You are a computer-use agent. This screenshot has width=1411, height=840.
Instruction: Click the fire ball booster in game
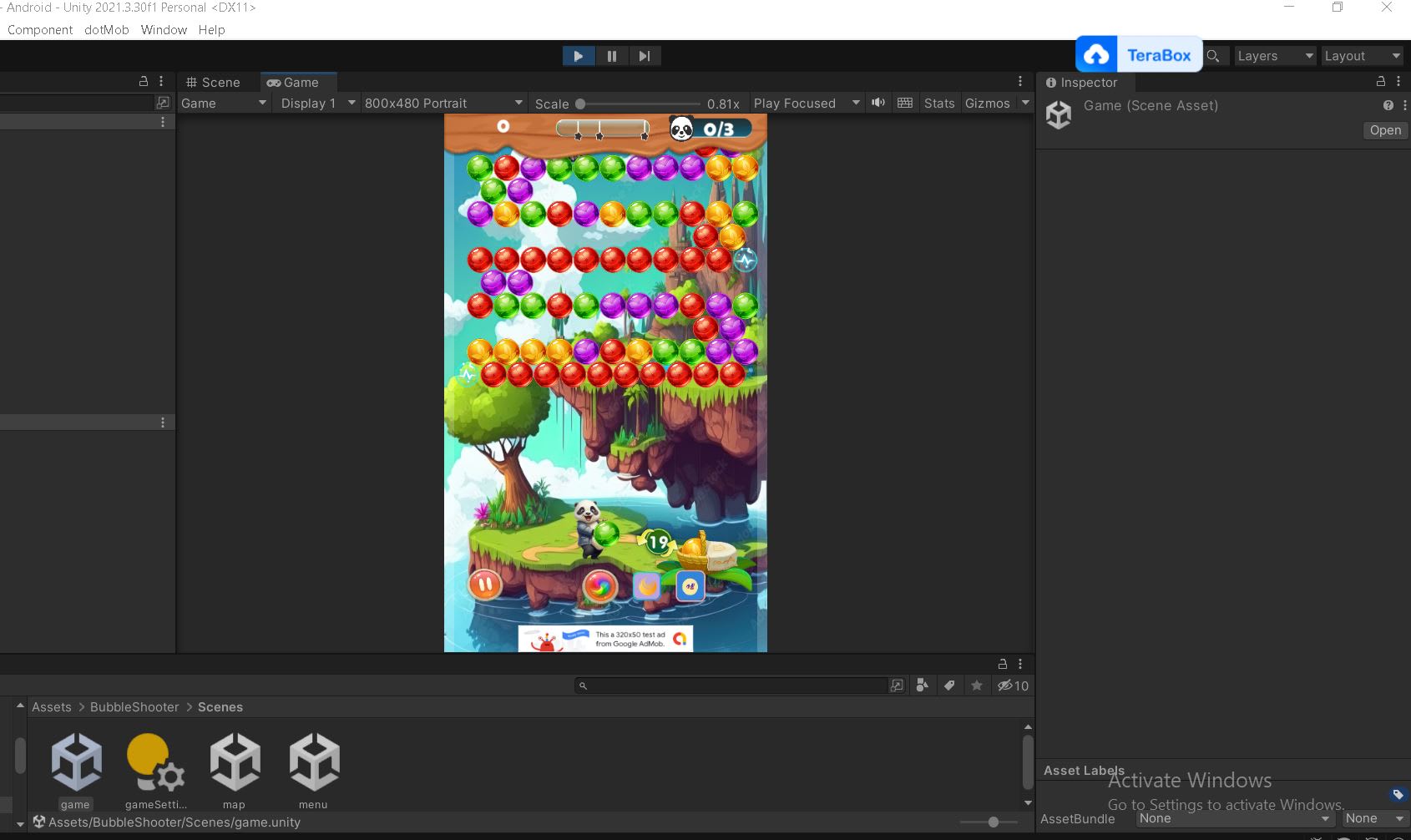[647, 586]
